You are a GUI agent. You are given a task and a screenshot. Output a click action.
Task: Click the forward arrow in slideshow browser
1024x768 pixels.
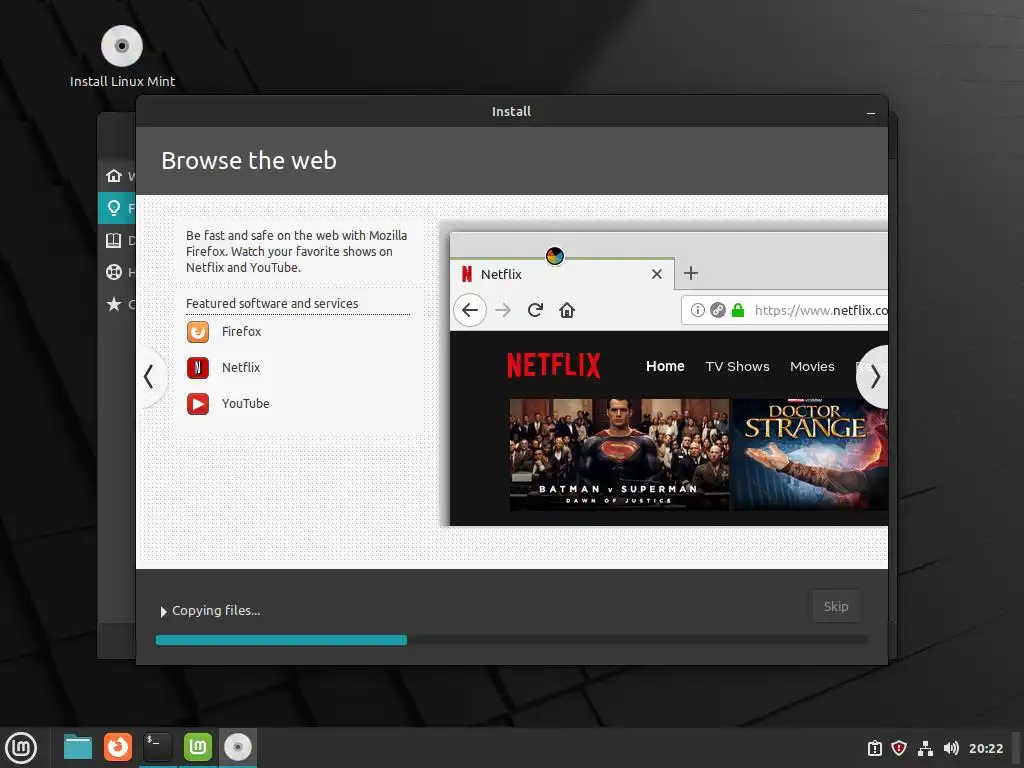click(503, 310)
